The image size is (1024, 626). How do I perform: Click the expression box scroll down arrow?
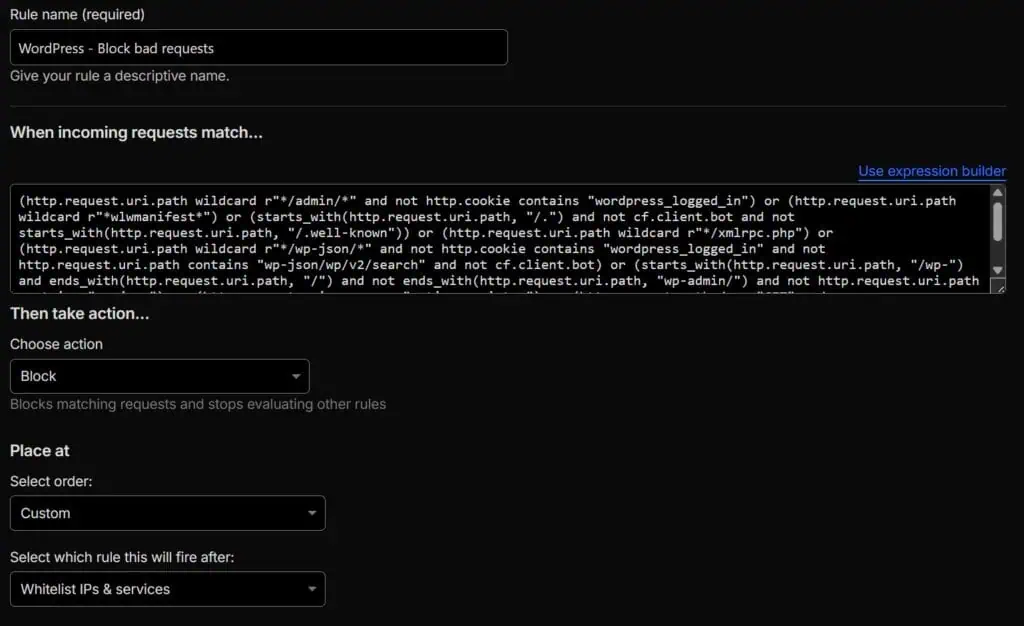point(997,270)
